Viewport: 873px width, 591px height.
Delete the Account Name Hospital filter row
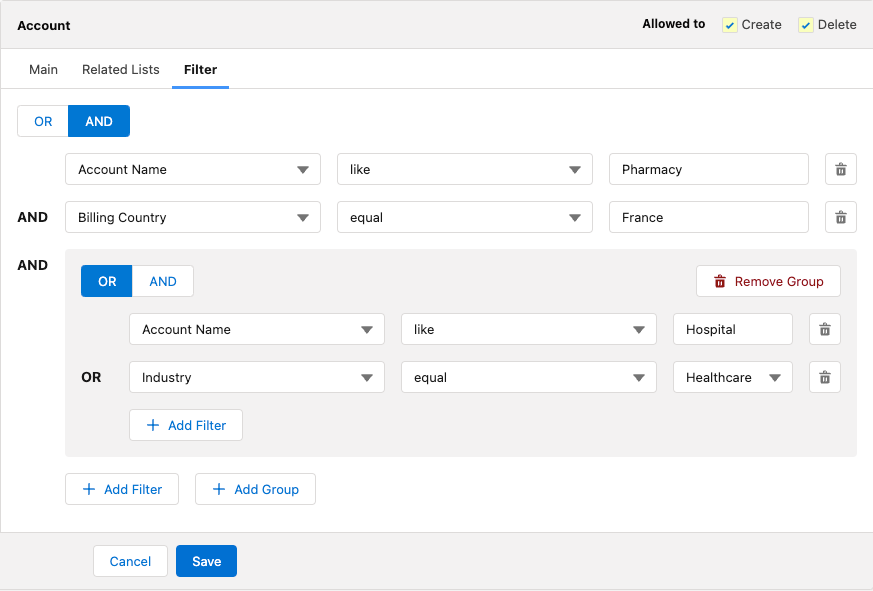click(x=824, y=329)
